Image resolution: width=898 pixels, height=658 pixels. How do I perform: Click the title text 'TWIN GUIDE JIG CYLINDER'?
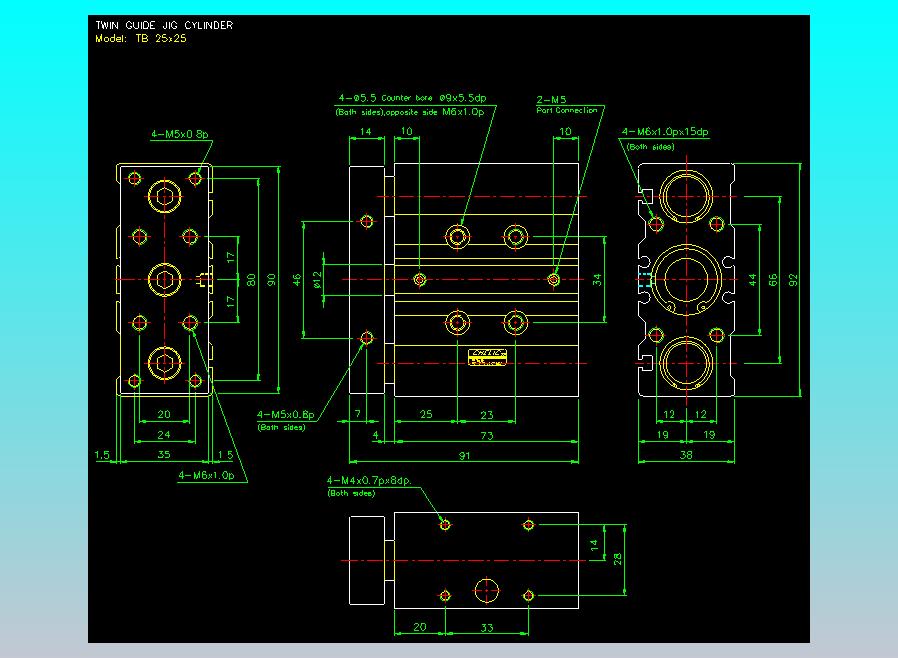coord(164,25)
